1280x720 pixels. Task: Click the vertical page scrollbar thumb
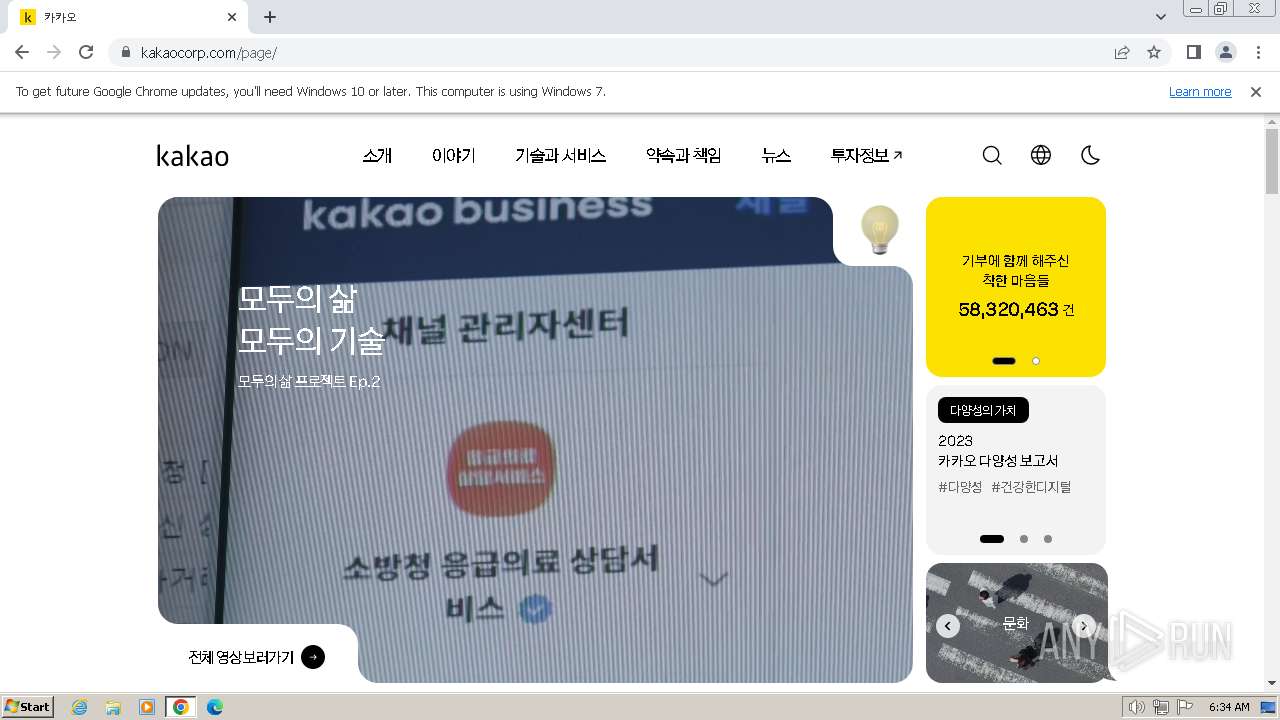pyautogui.click(x=1272, y=161)
